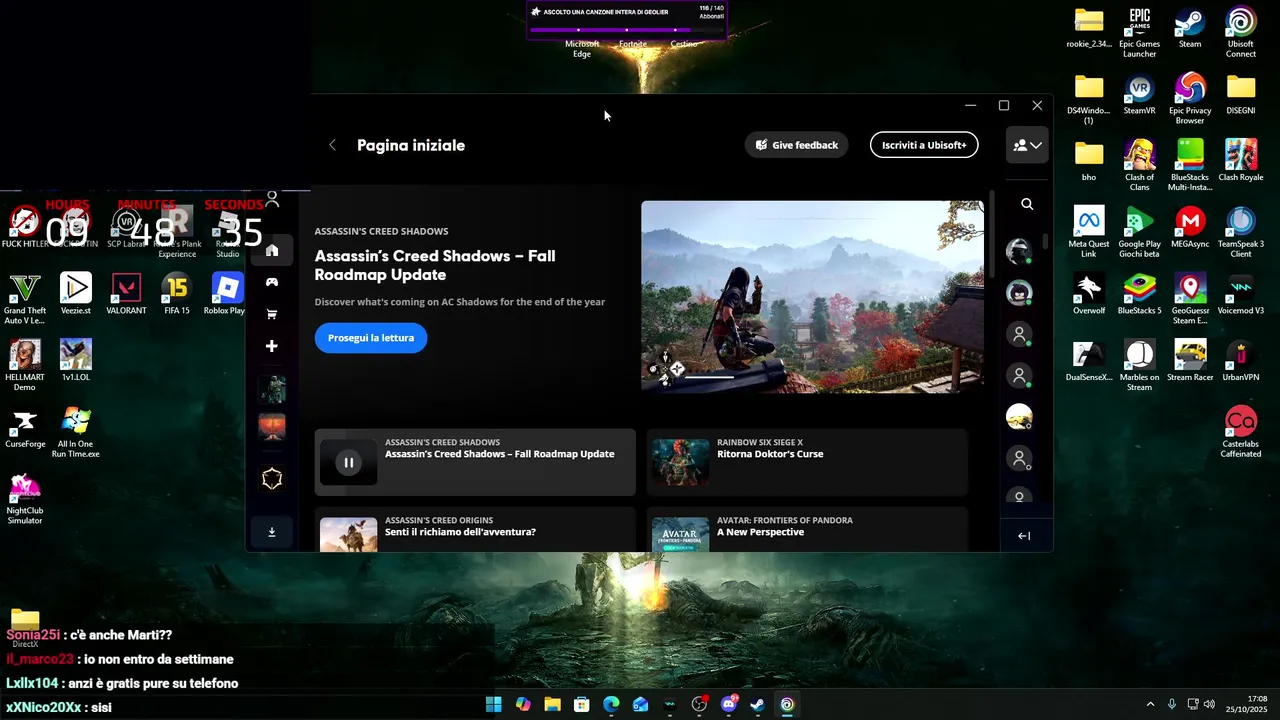Select the SteamVR desktop icon
This screenshot has height=720, width=1280.
[x=1139, y=95]
